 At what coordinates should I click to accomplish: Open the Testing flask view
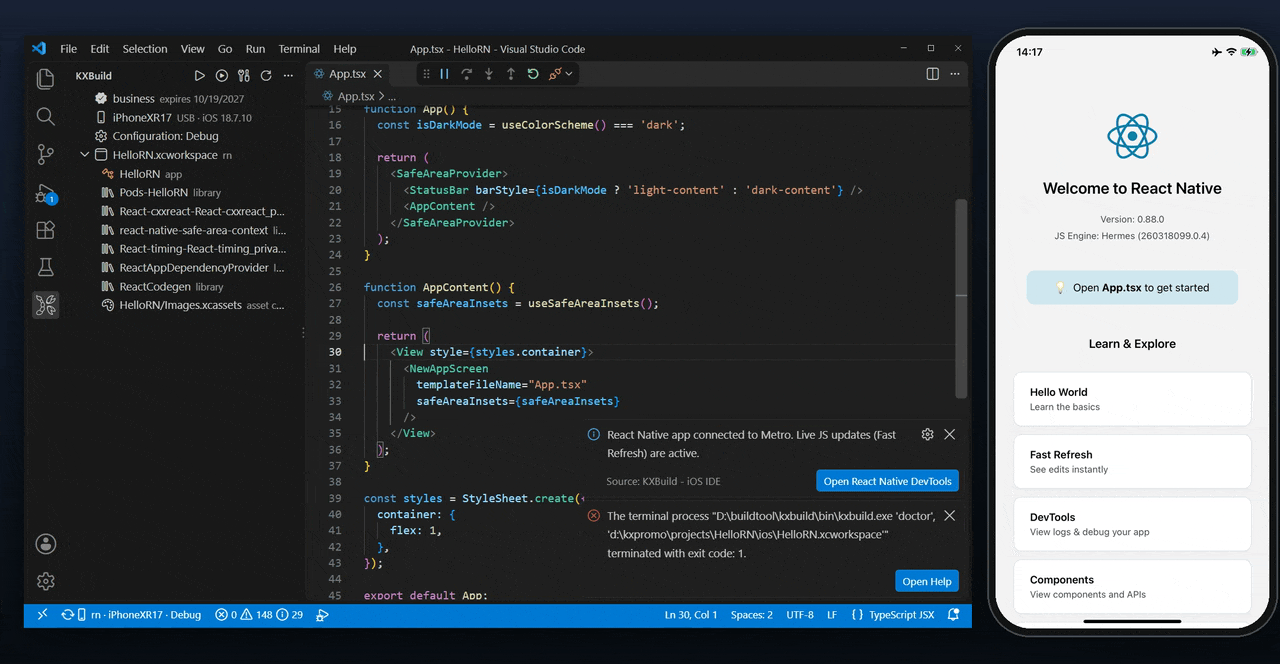pos(45,267)
